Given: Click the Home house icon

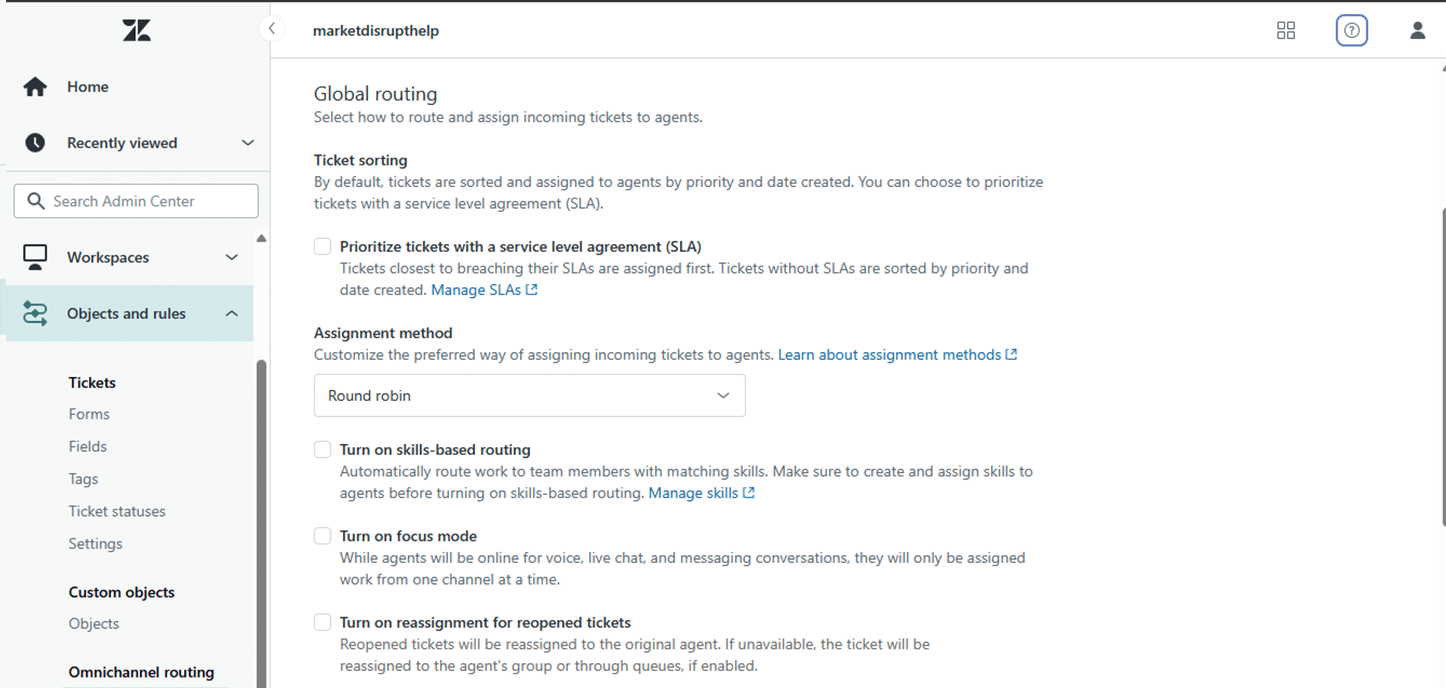Looking at the screenshot, I should click(35, 87).
